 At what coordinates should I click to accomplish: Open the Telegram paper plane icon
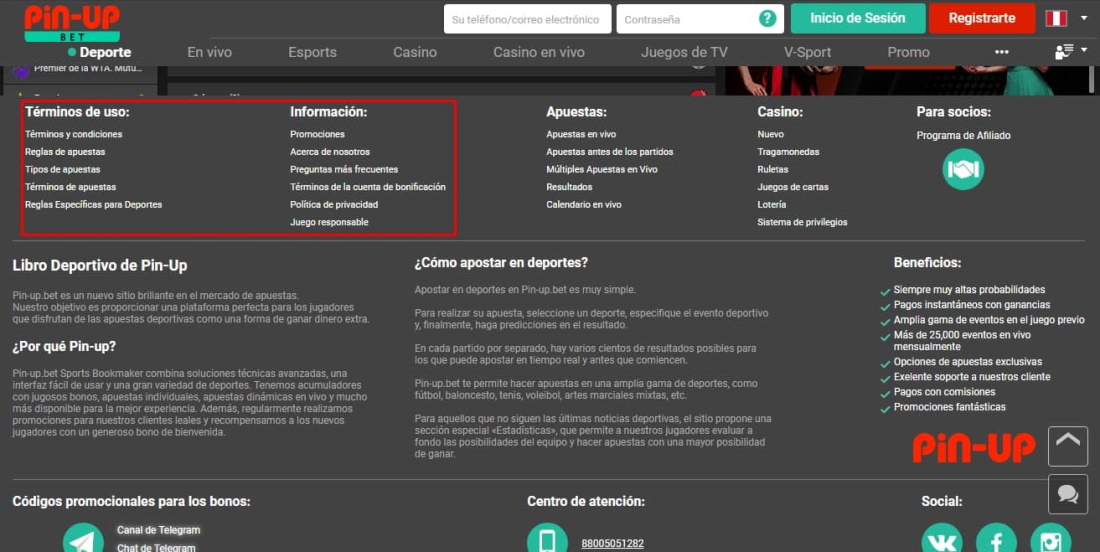pyautogui.click(x=83, y=539)
